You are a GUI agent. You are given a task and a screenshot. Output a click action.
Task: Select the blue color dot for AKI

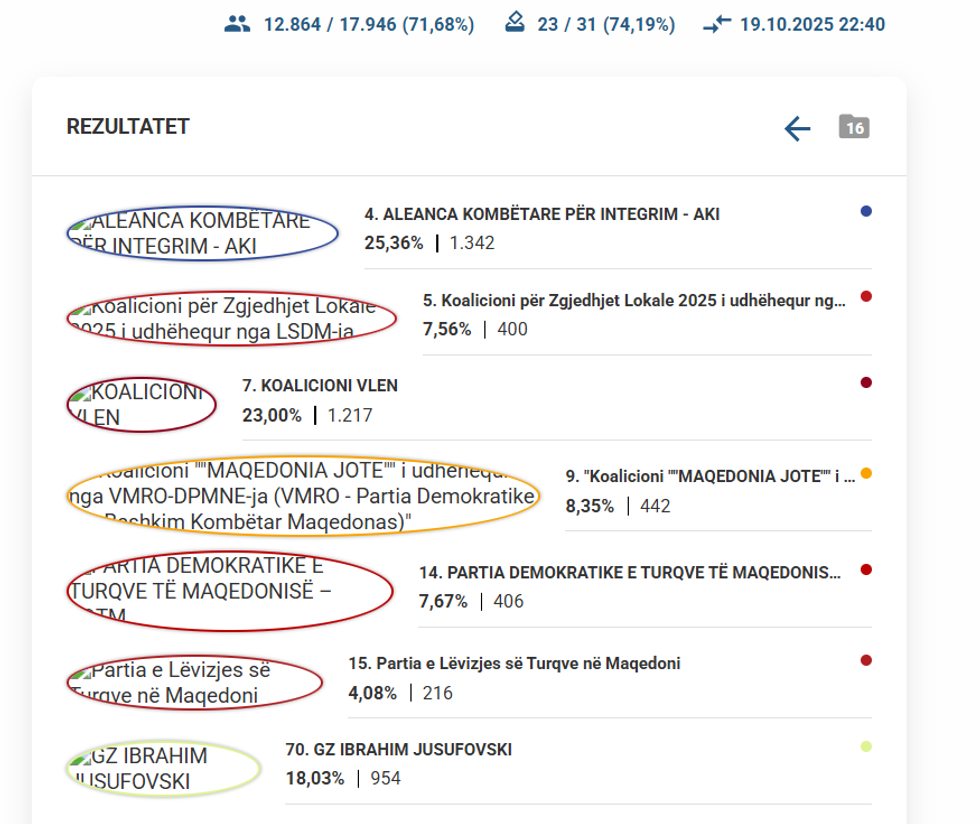[866, 211]
